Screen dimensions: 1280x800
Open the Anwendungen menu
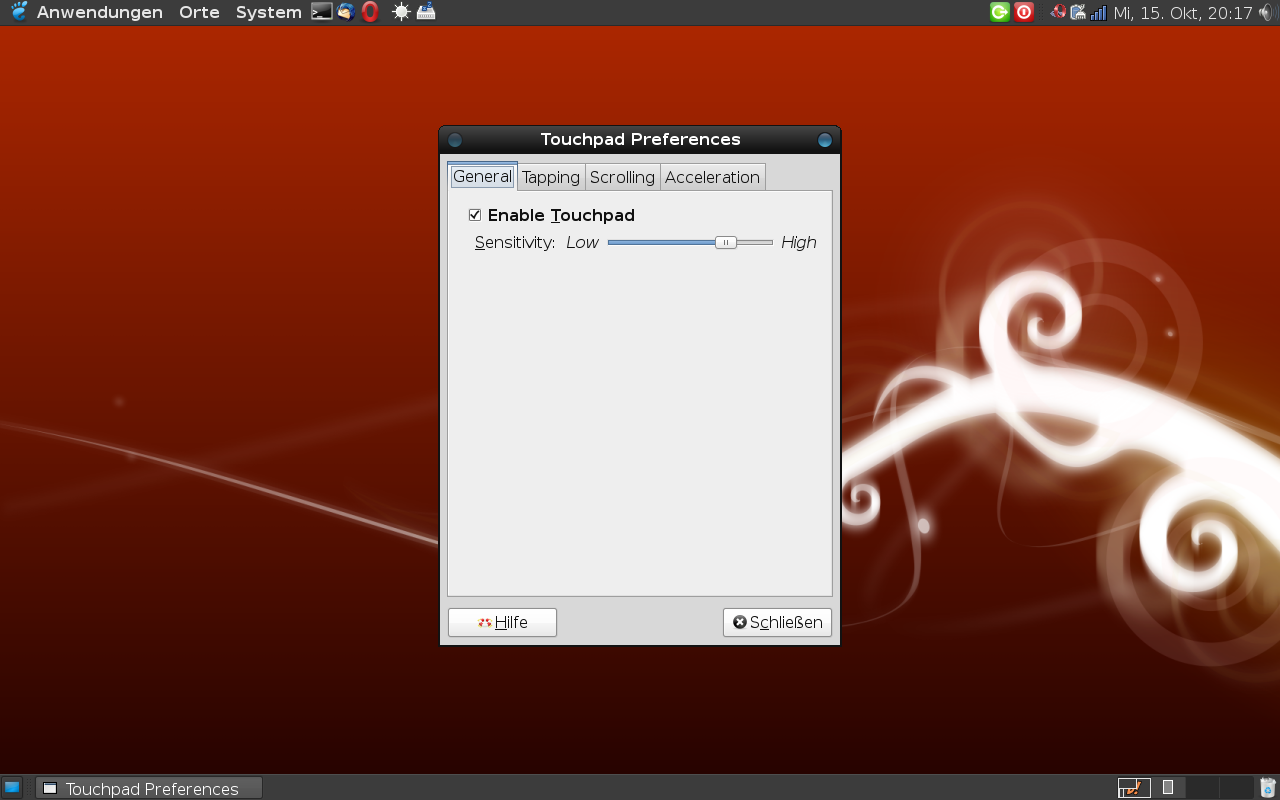[x=99, y=12]
